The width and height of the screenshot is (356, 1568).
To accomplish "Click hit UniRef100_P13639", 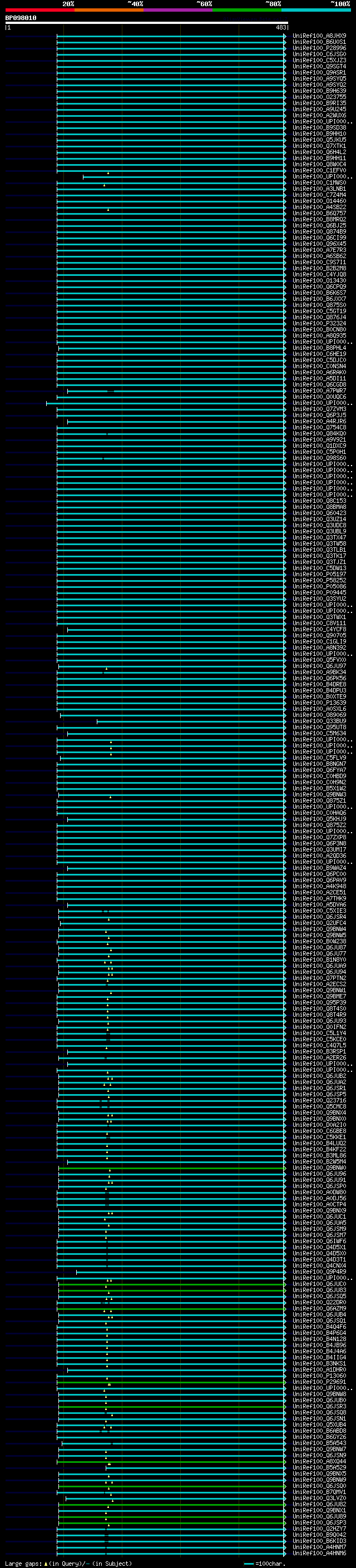I will [x=319, y=703].
